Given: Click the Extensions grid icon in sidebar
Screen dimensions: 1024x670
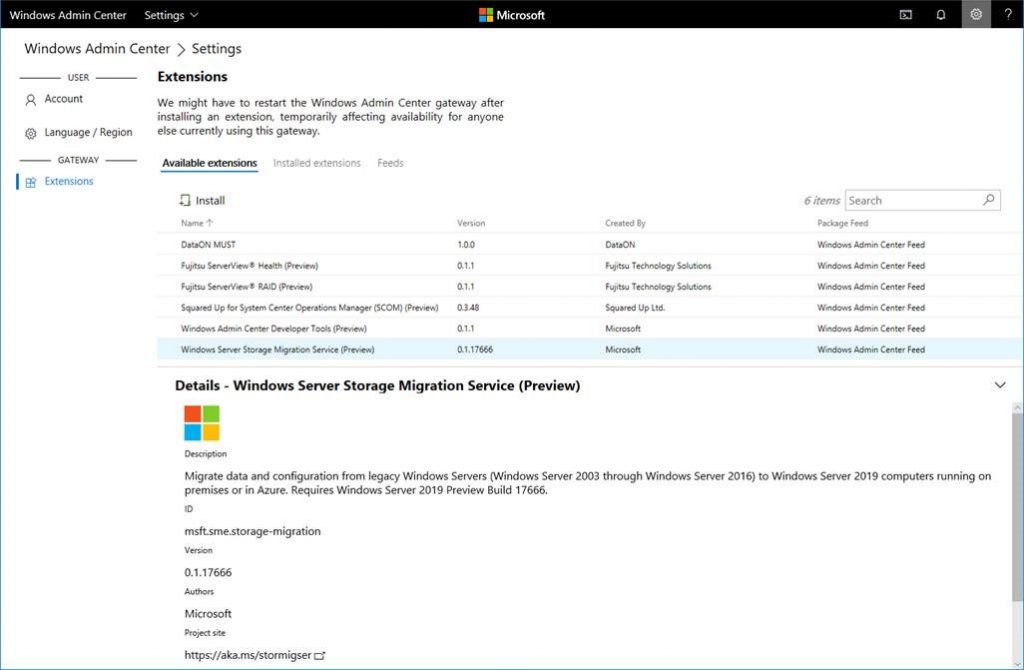Looking at the screenshot, I should [x=30, y=182].
